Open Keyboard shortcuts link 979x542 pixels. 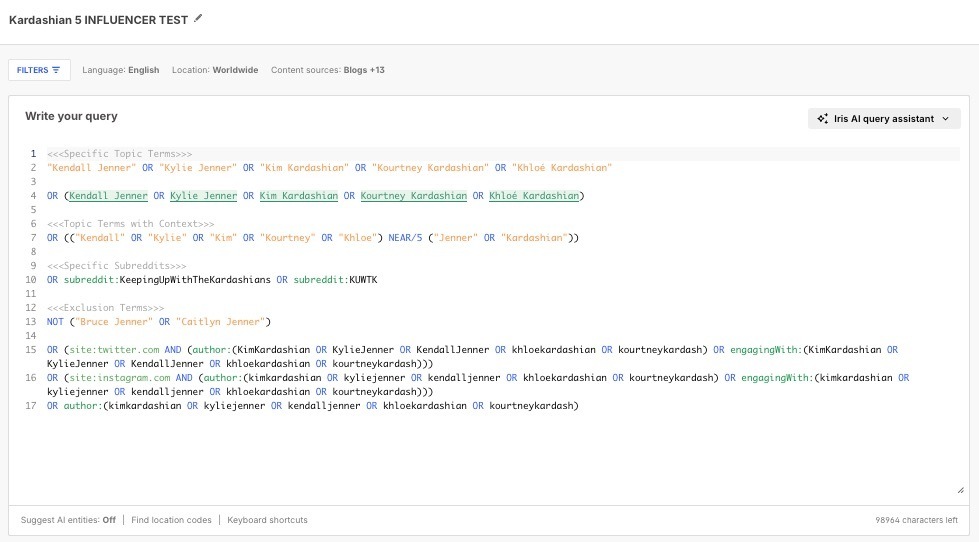[x=267, y=520]
